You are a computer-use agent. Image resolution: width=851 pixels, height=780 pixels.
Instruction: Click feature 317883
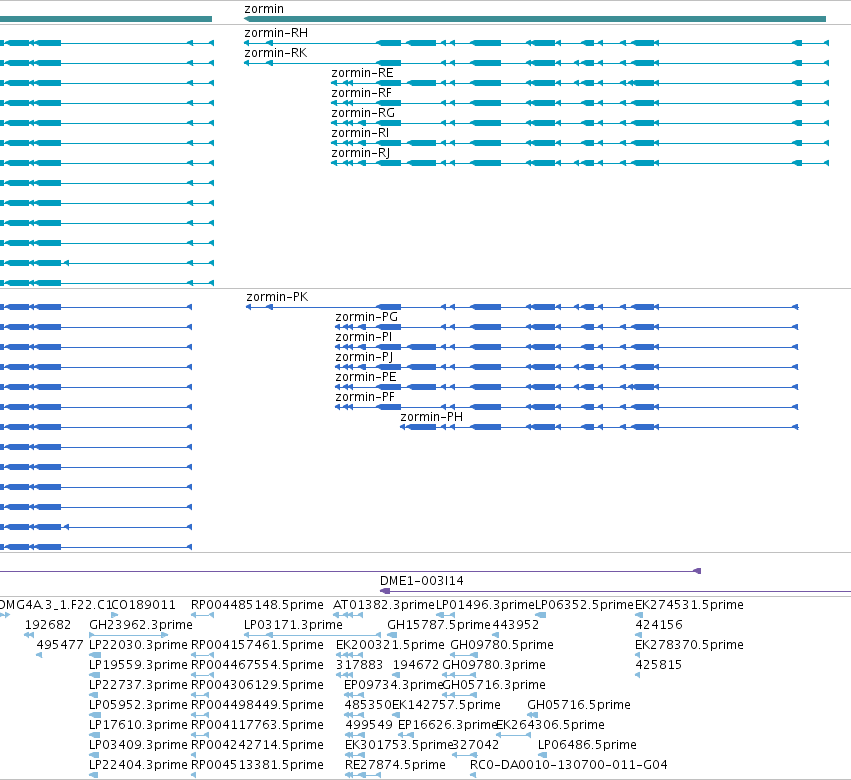(x=359, y=665)
